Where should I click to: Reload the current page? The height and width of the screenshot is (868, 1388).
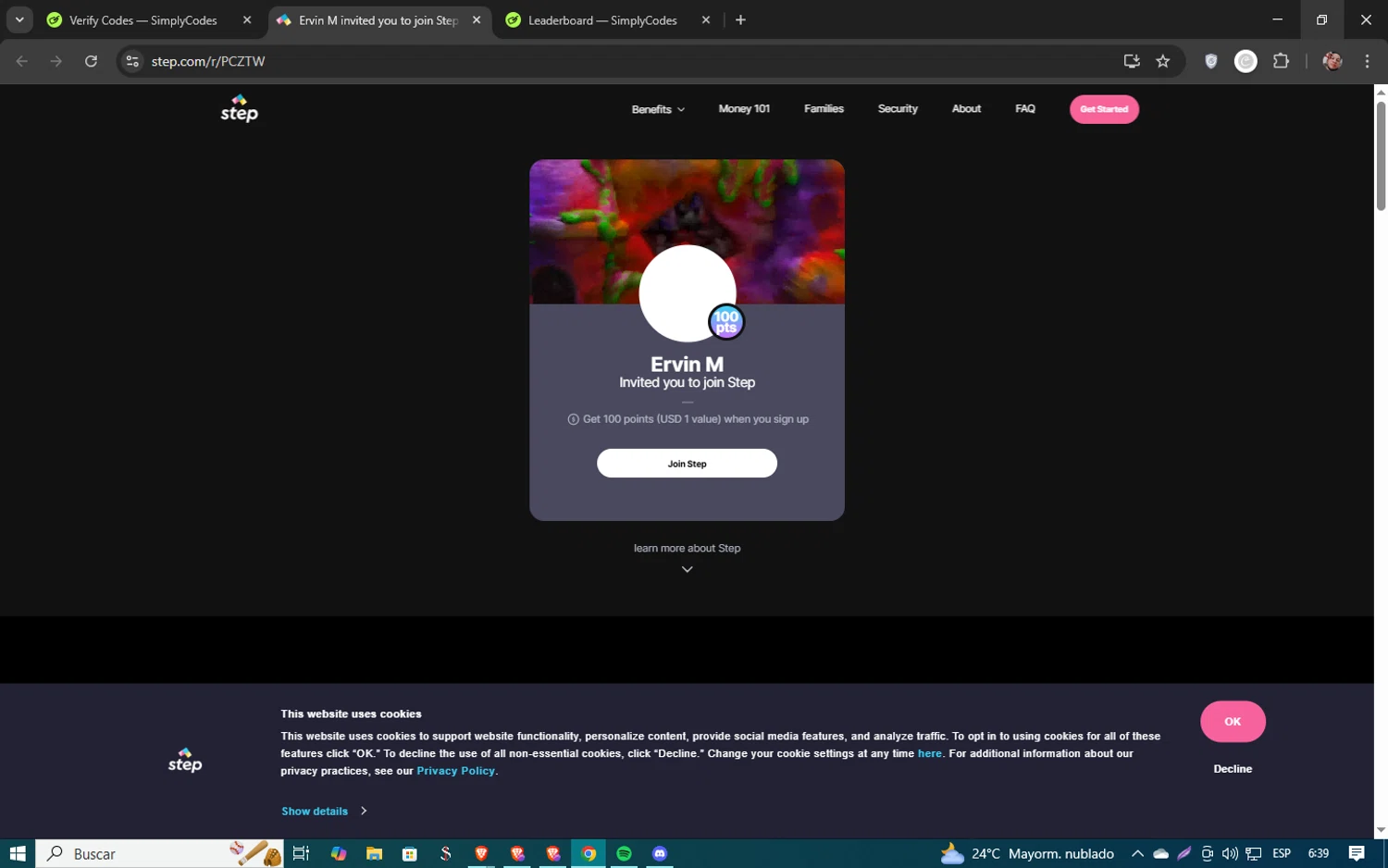[91, 61]
